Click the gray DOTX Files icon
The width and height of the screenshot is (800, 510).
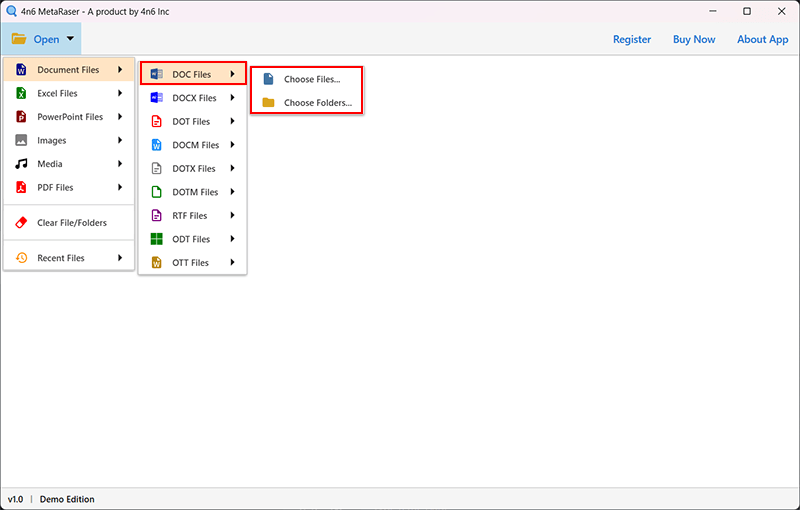click(x=157, y=168)
